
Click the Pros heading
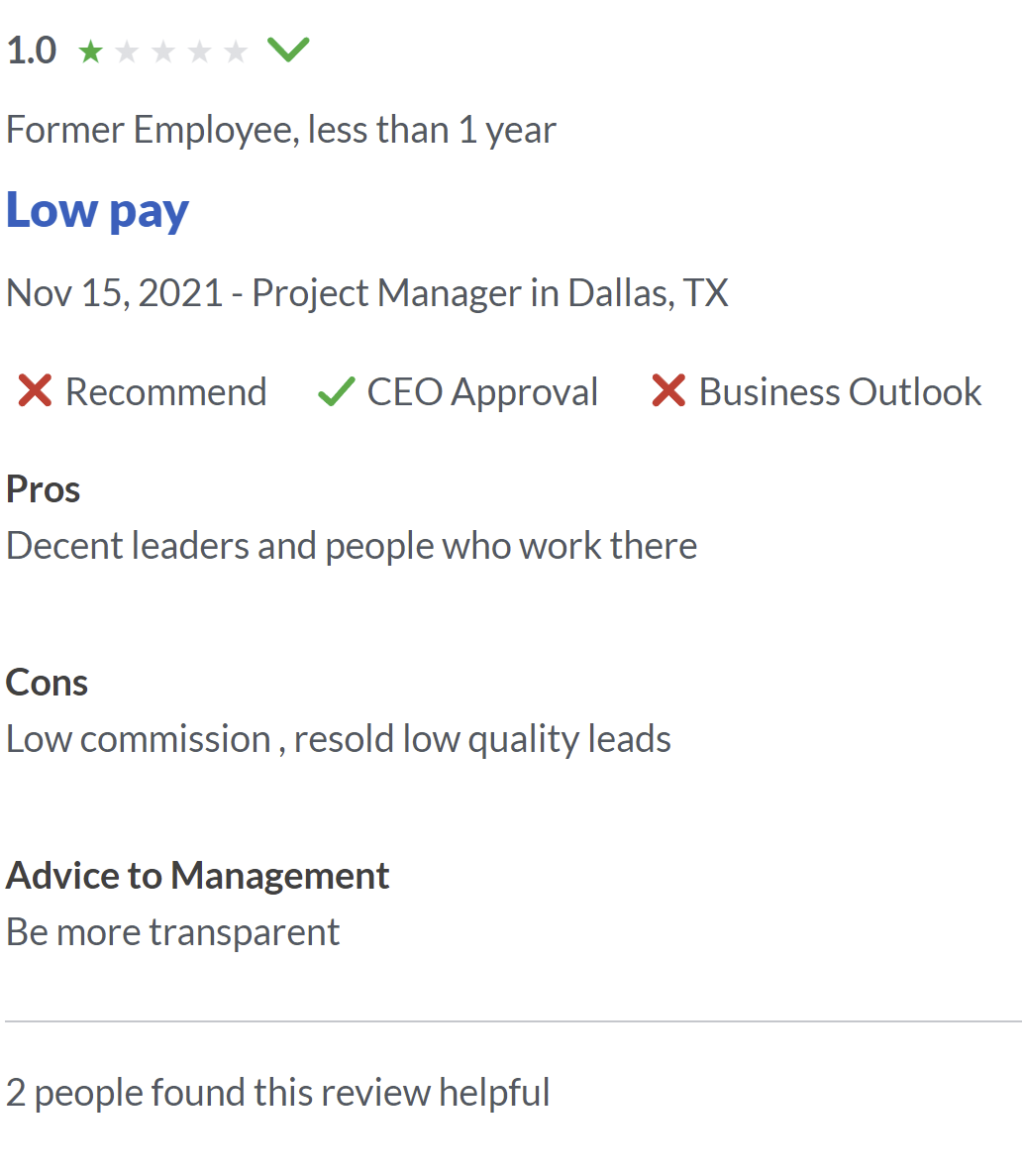44,489
